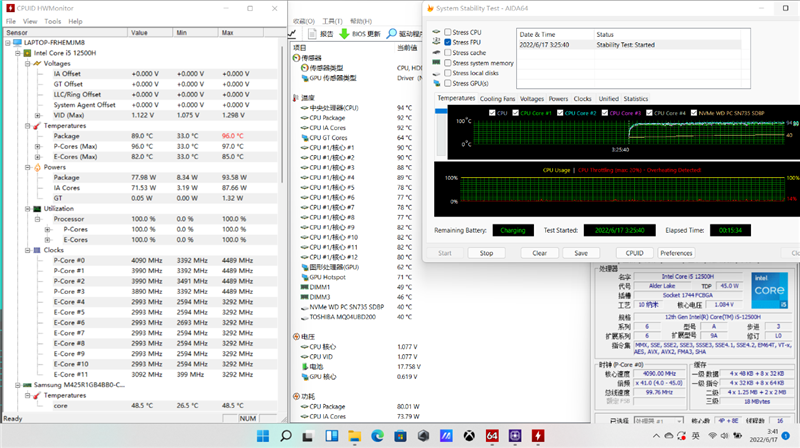The image size is (800, 448).
Task: Collapse the Clocks group
Action: coord(28,250)
